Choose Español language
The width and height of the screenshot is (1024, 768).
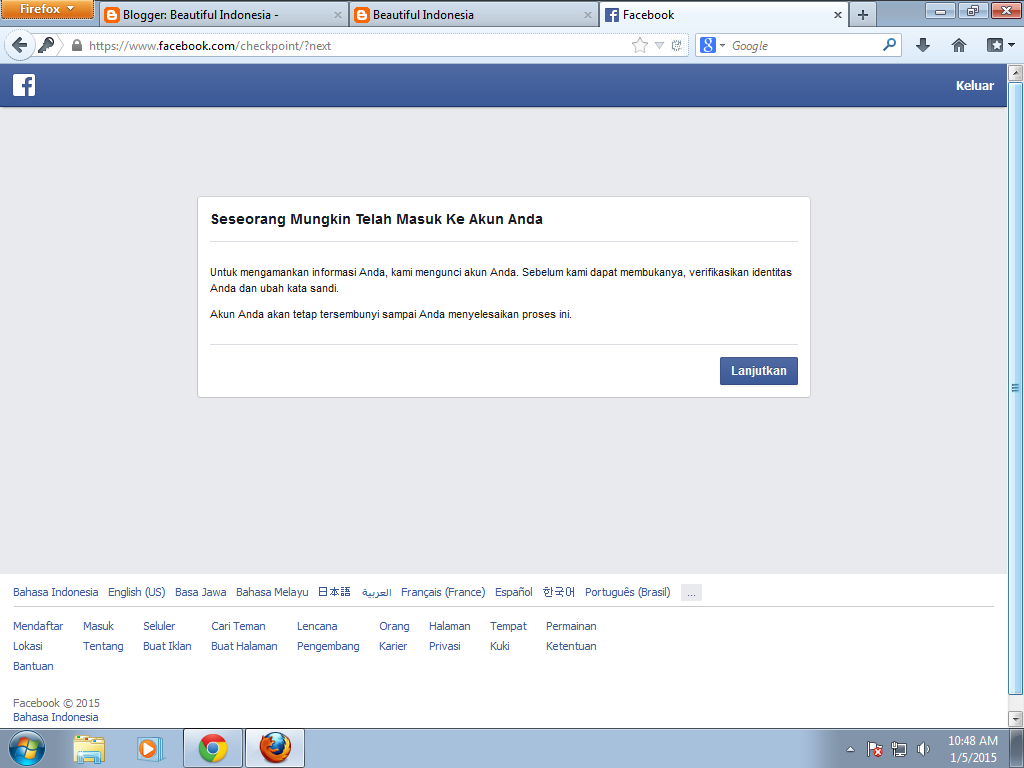pos(514,592)
